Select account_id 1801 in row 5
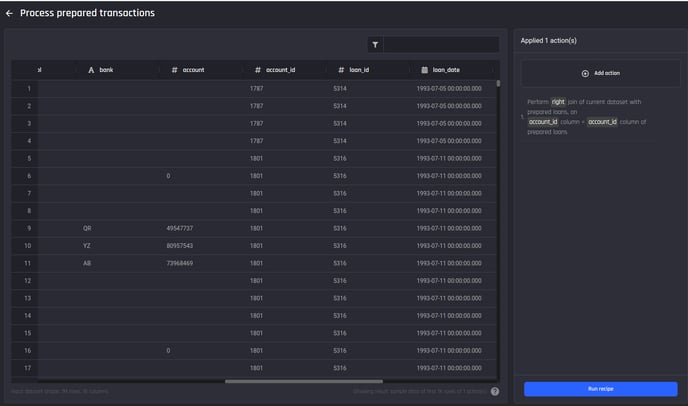Image resolution: width=688 pixels, height=406 pixels. click(256, 158)
